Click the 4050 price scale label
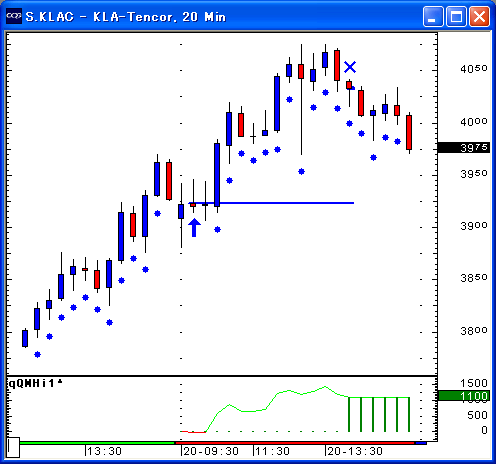496x464 pixels. [474, 69]
